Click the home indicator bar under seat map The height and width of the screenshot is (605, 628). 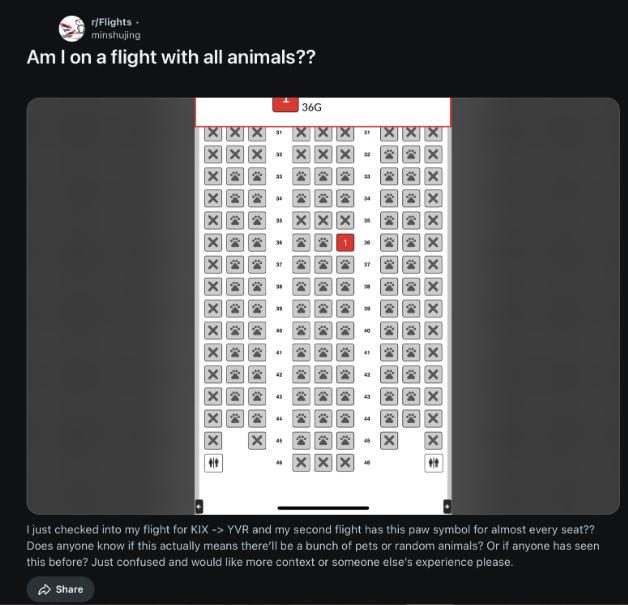tap(323, 507)
